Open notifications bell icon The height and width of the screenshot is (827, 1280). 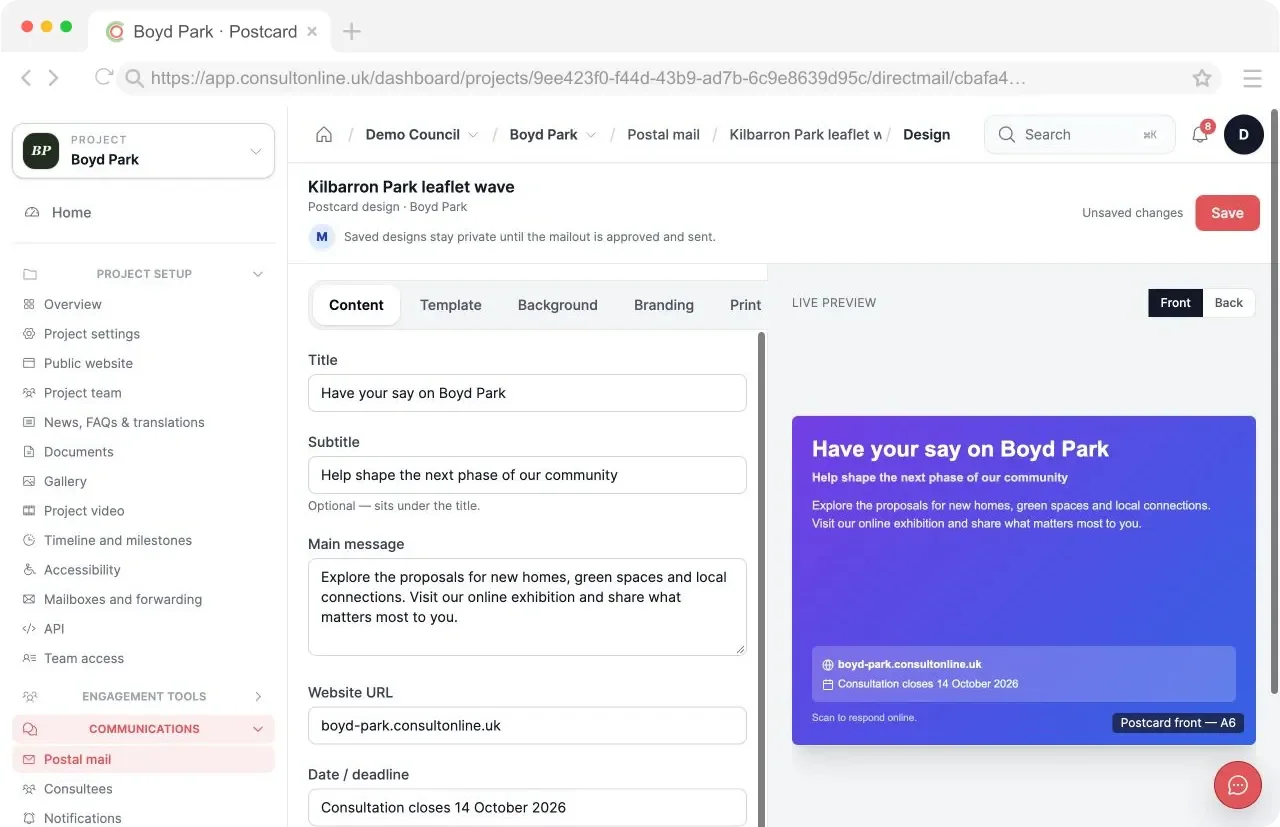point(1200,134)
